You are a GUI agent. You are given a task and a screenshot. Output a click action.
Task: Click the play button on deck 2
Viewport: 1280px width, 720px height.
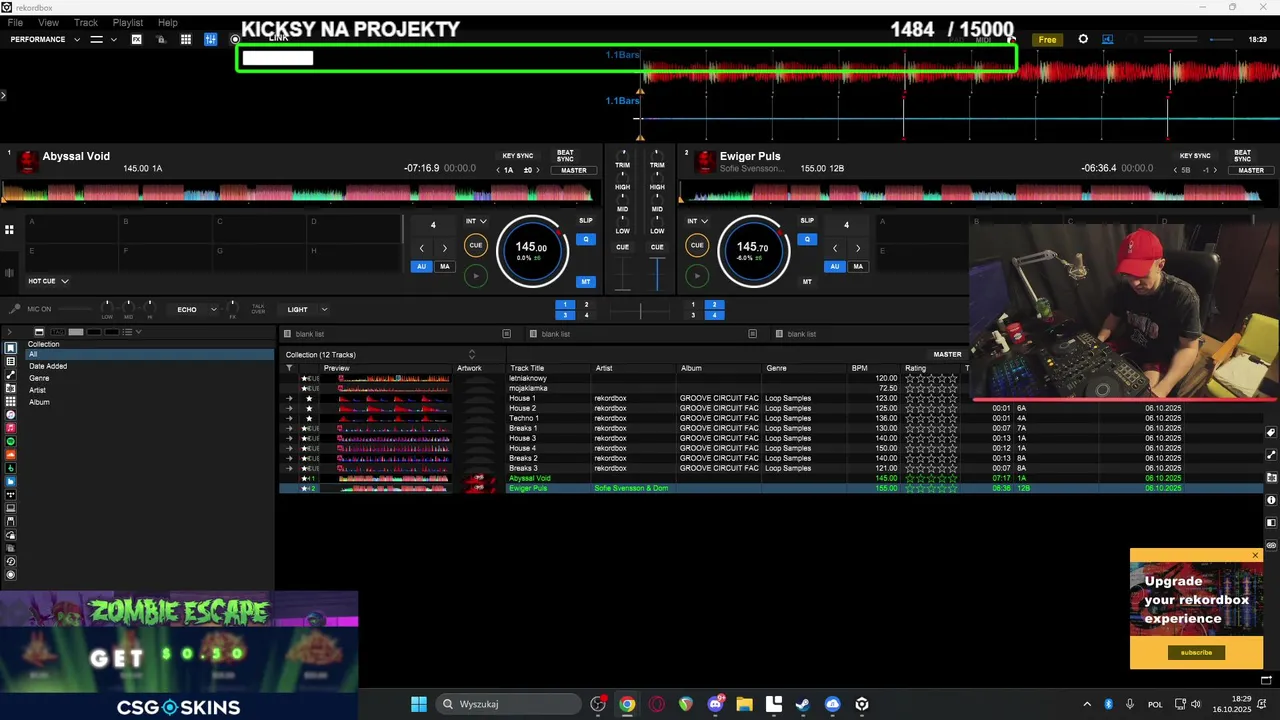click(x=697, y=276)
